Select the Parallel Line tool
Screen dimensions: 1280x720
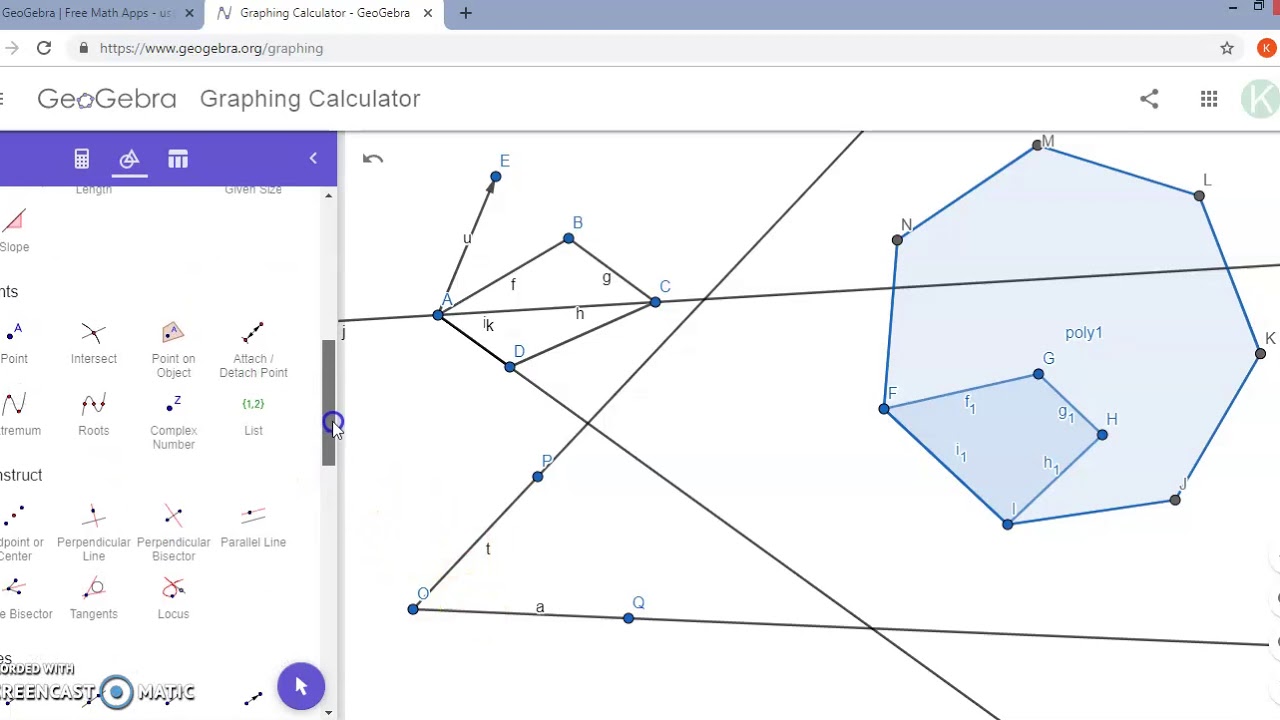click(253, 526)
